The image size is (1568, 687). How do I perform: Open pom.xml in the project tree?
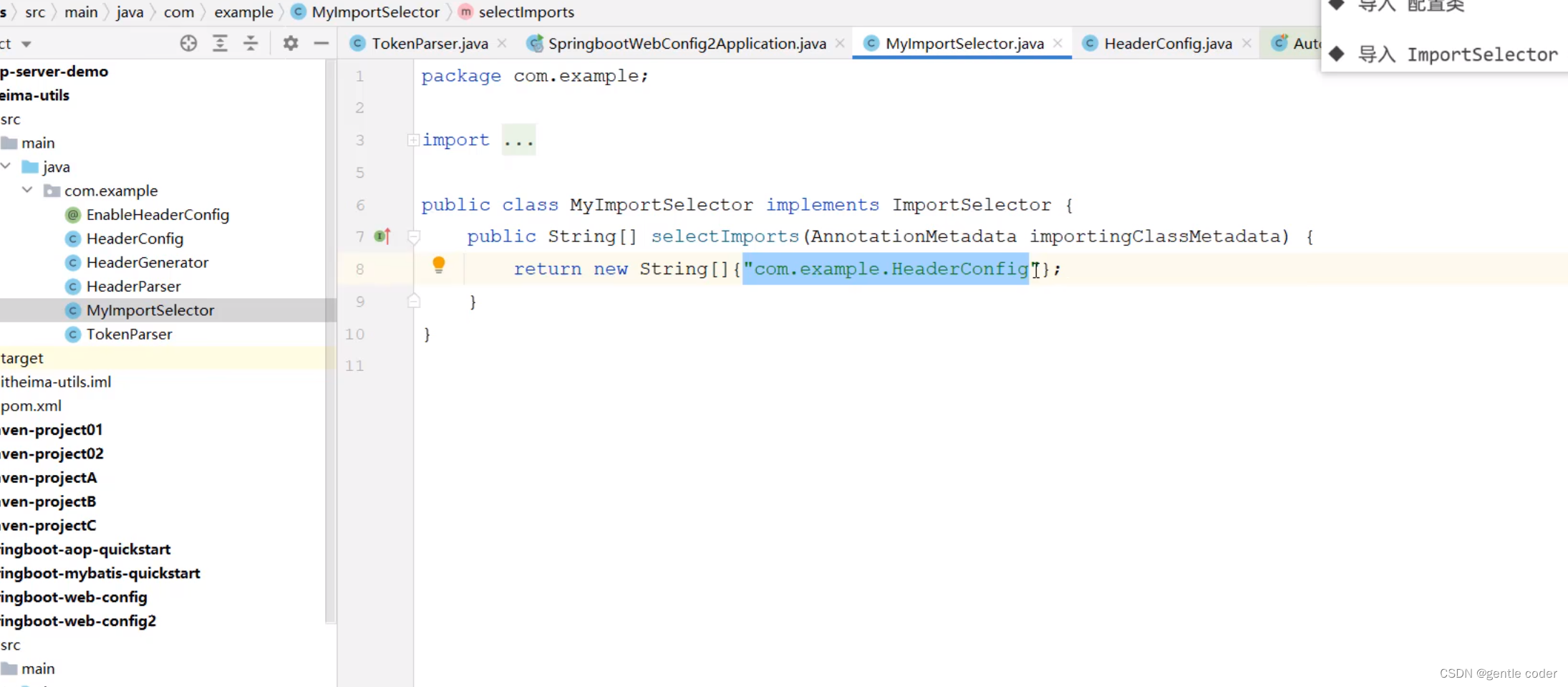32,405
